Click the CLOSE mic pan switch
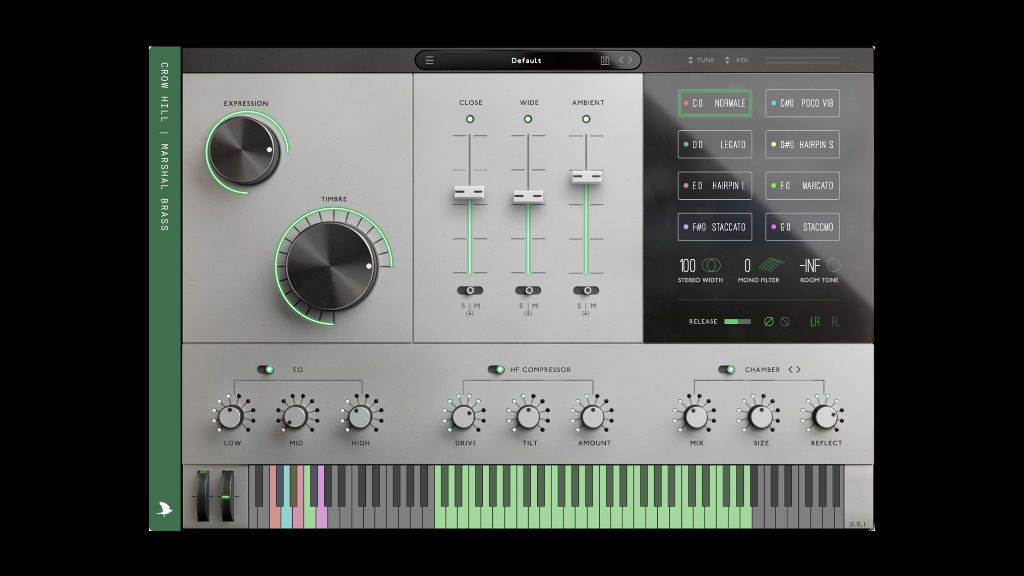The width and height of the screenshot is (1024, 576). [470, 291]
